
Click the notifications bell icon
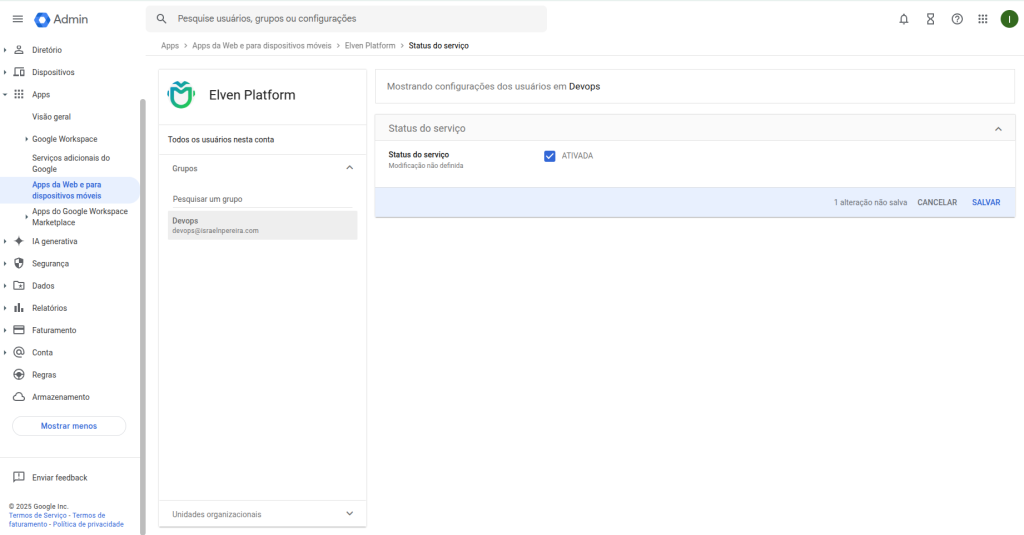click(x=904, y=19)
